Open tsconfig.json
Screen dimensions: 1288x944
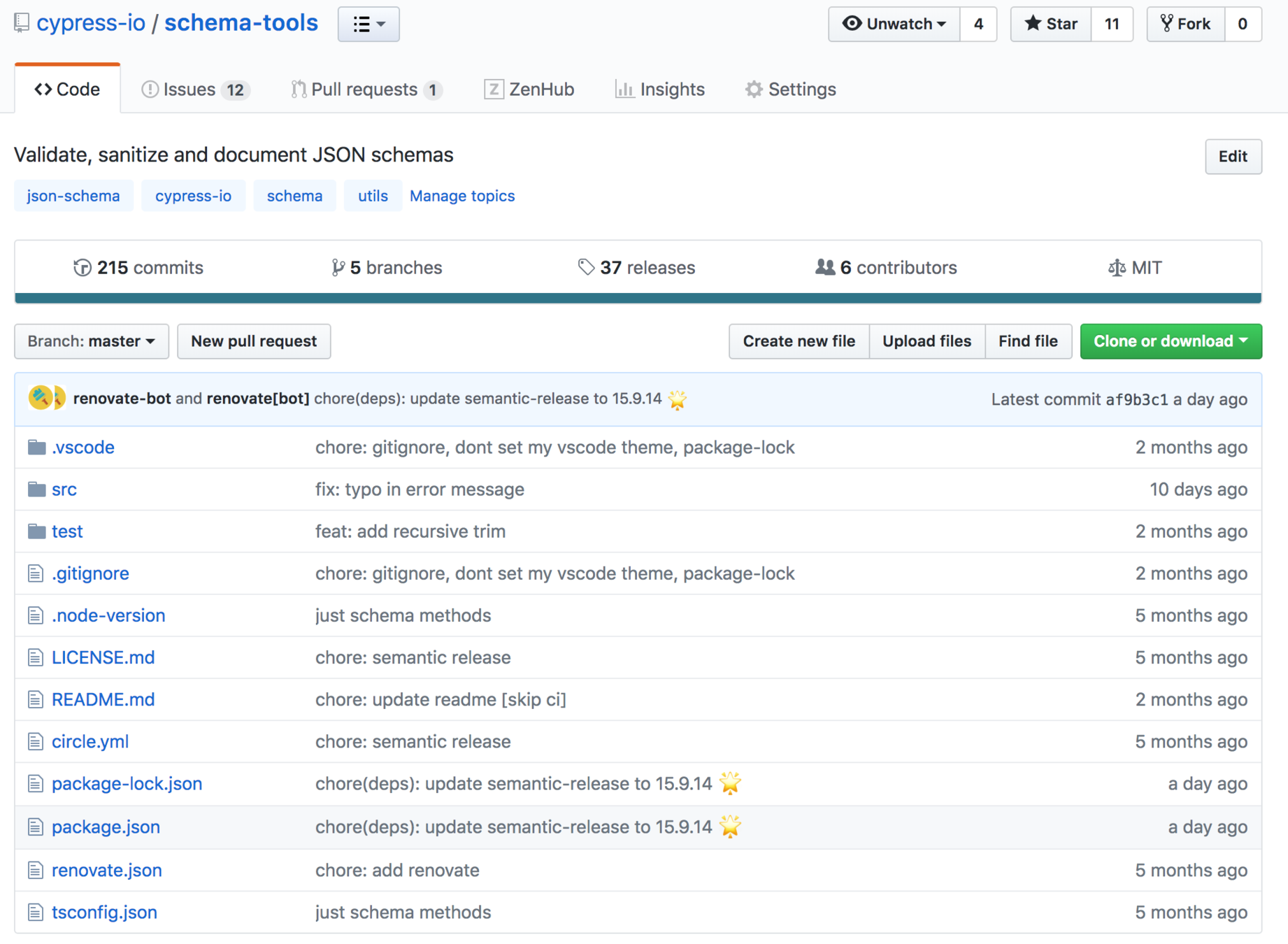pyautogui.click(x=105, y=913)
